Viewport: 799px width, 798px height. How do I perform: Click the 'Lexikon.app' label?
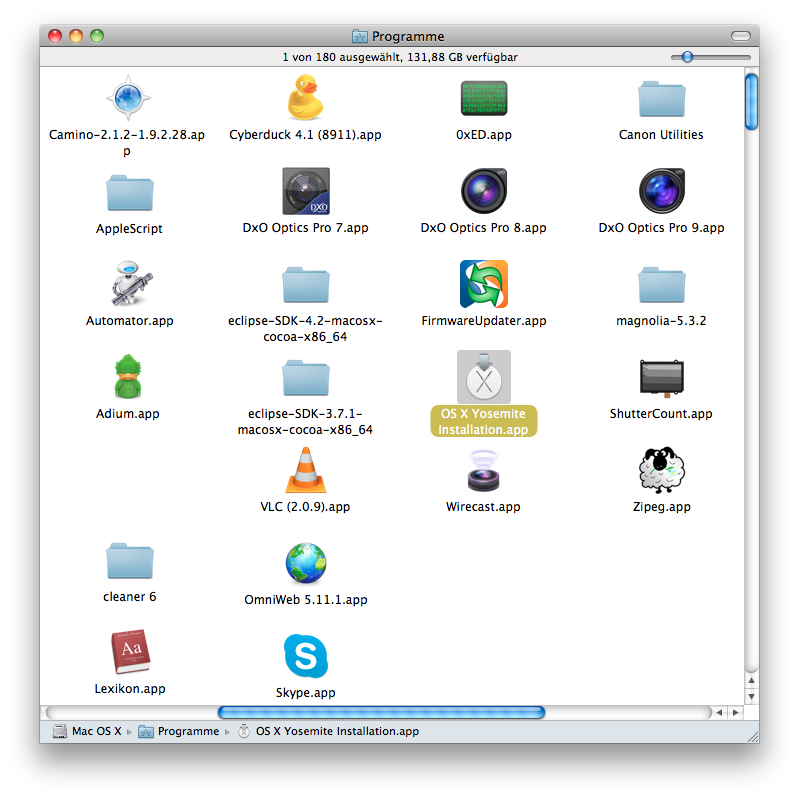[130, 689]
